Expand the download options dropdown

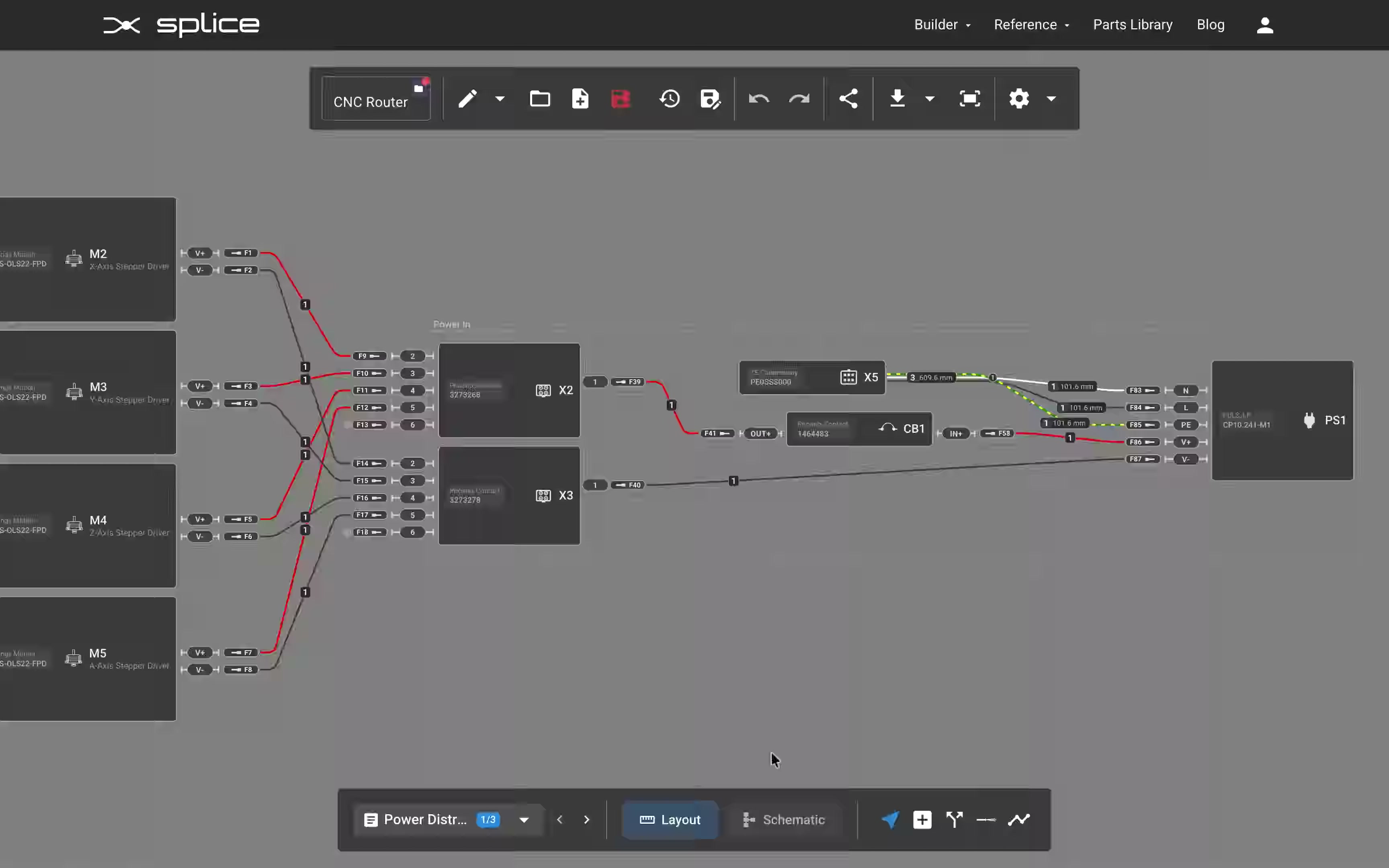929,99
